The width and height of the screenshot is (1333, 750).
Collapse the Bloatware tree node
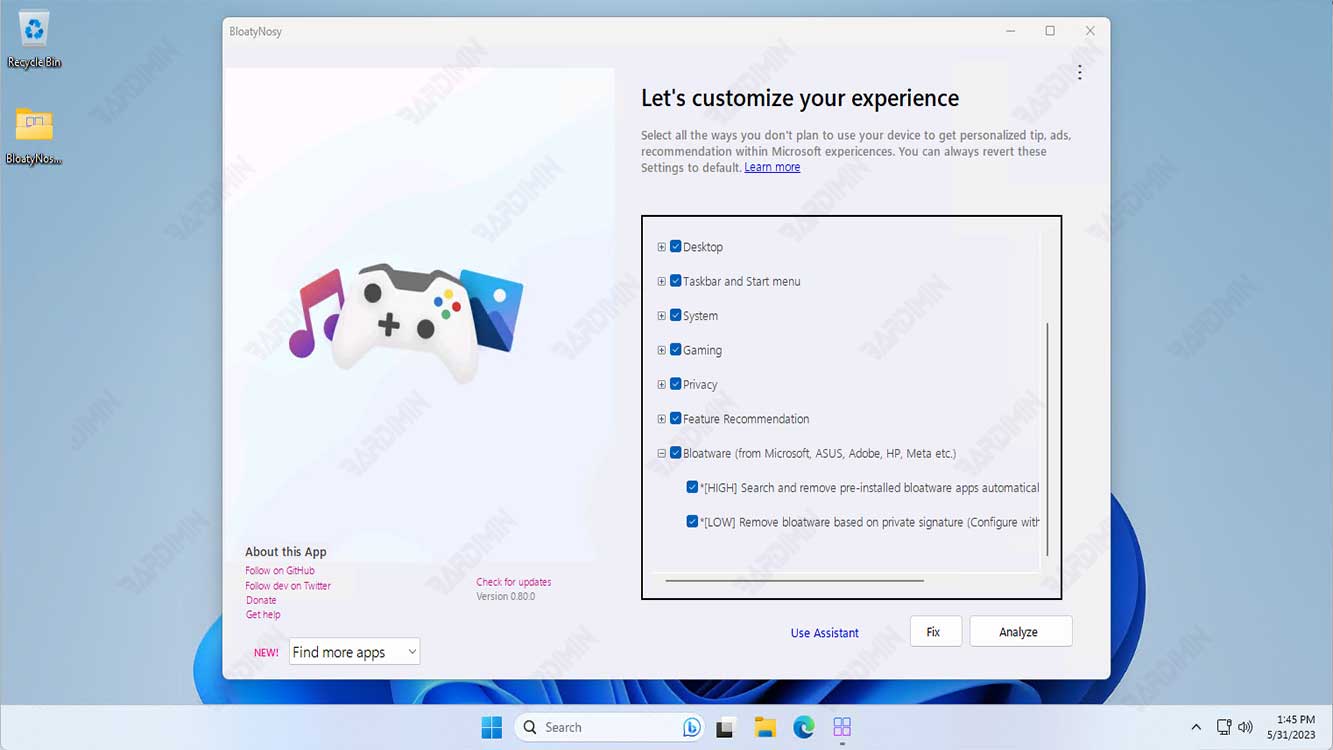[x=661, y=453]
